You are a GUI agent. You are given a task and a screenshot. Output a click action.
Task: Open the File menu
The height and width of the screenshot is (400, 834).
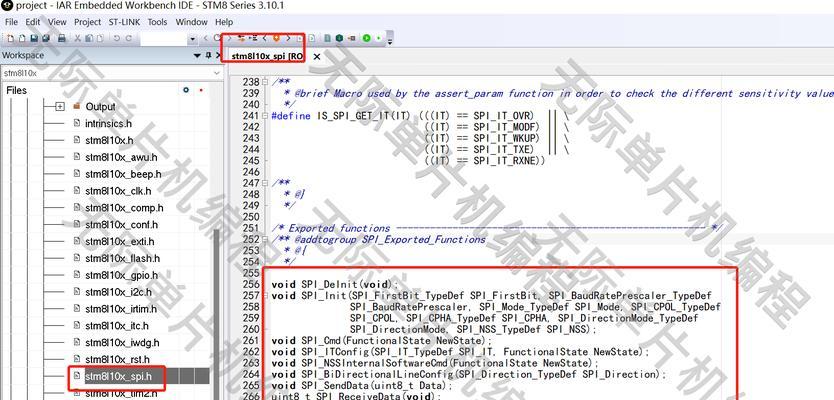tap(11, 22)
